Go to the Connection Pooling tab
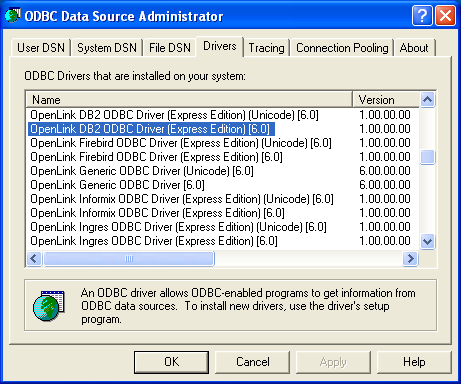This screenshot has width=461, height=384. coord(342,48)
